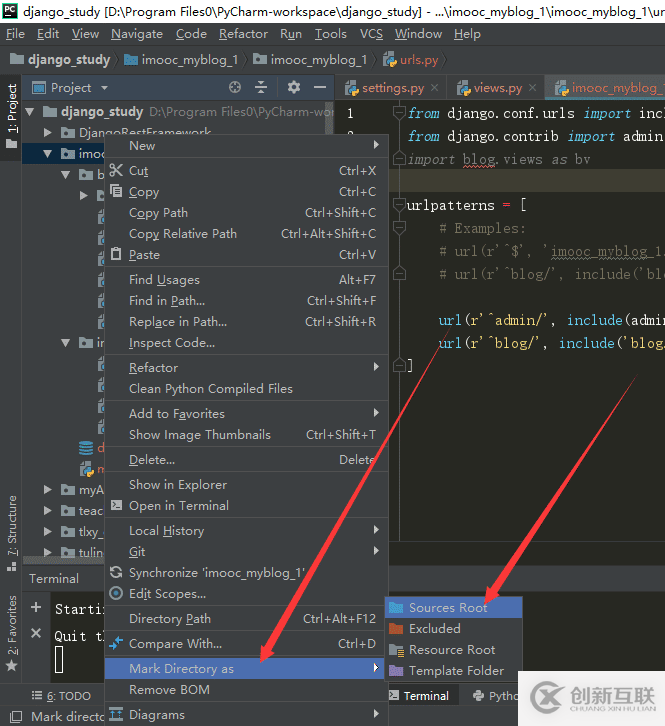The width and height of the screenshot is (665, 726).
Task: Toggle the 7: Structure side tool window
Action: 11,525
